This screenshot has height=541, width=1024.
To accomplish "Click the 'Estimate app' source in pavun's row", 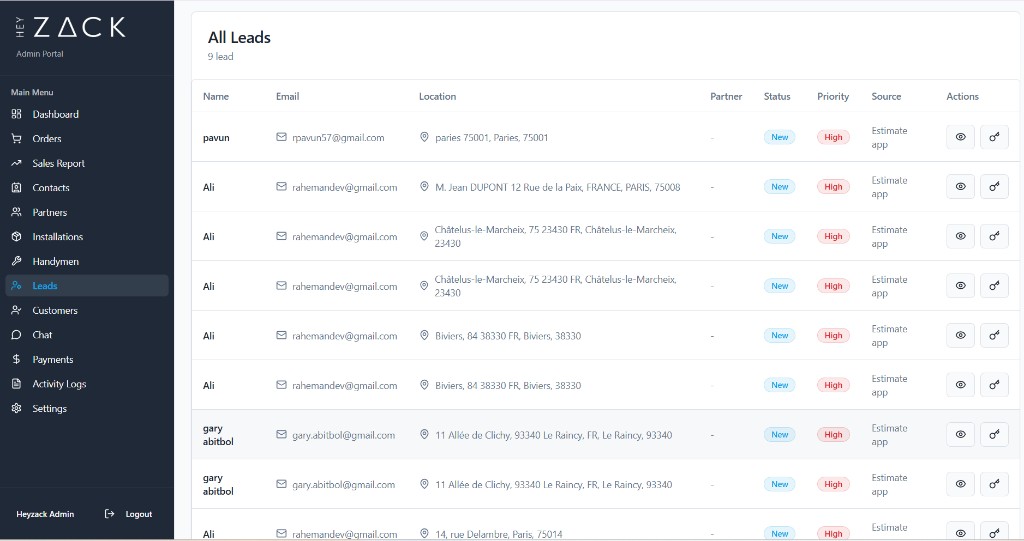I will [x=889, y=138].
